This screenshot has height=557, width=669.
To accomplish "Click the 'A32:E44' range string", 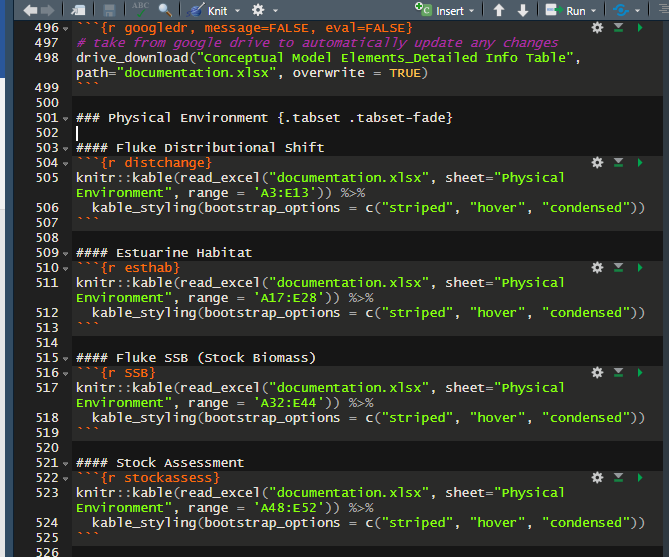I will pyautogui.click(x=291, y=403).
